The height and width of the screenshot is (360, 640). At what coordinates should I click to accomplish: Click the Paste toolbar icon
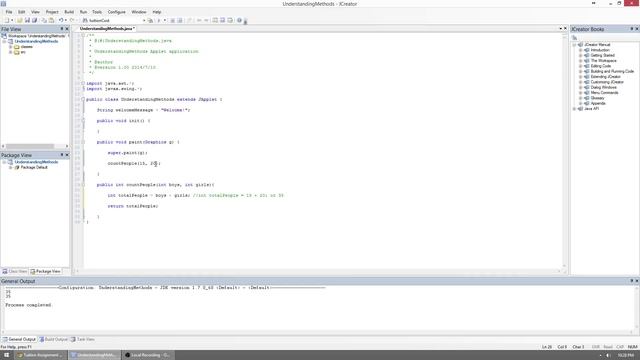[x=51, y=20]
